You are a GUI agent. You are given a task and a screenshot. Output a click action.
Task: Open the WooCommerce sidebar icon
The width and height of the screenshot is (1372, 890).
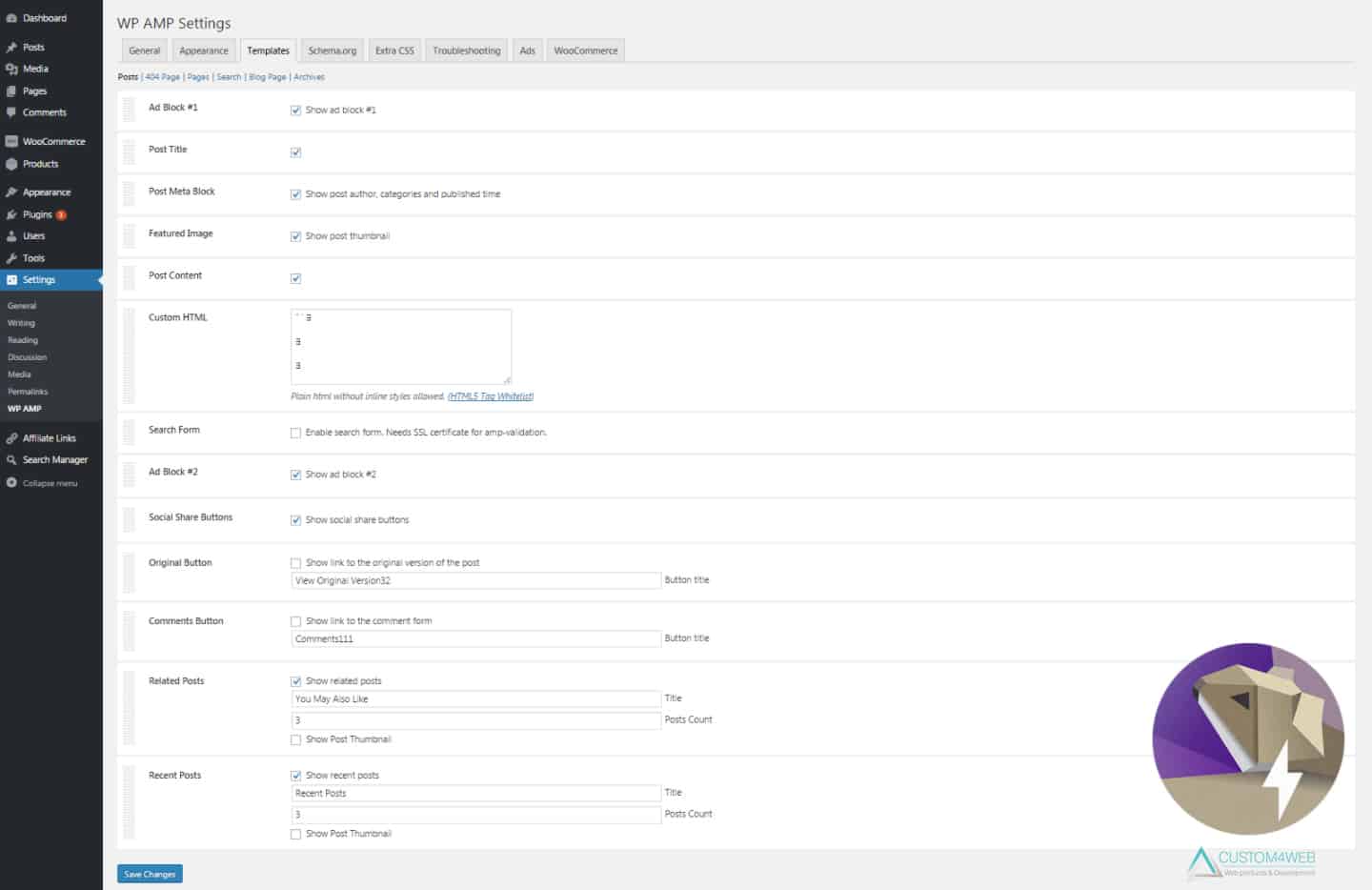tap(11, 141)
